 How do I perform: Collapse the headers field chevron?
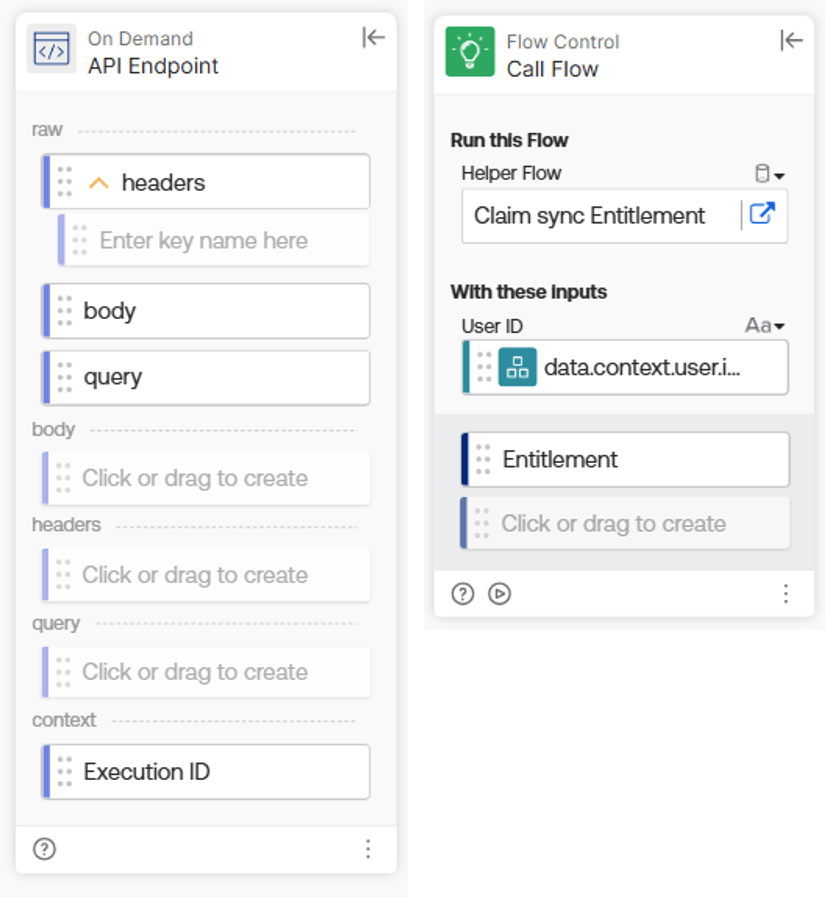[99, 183]
